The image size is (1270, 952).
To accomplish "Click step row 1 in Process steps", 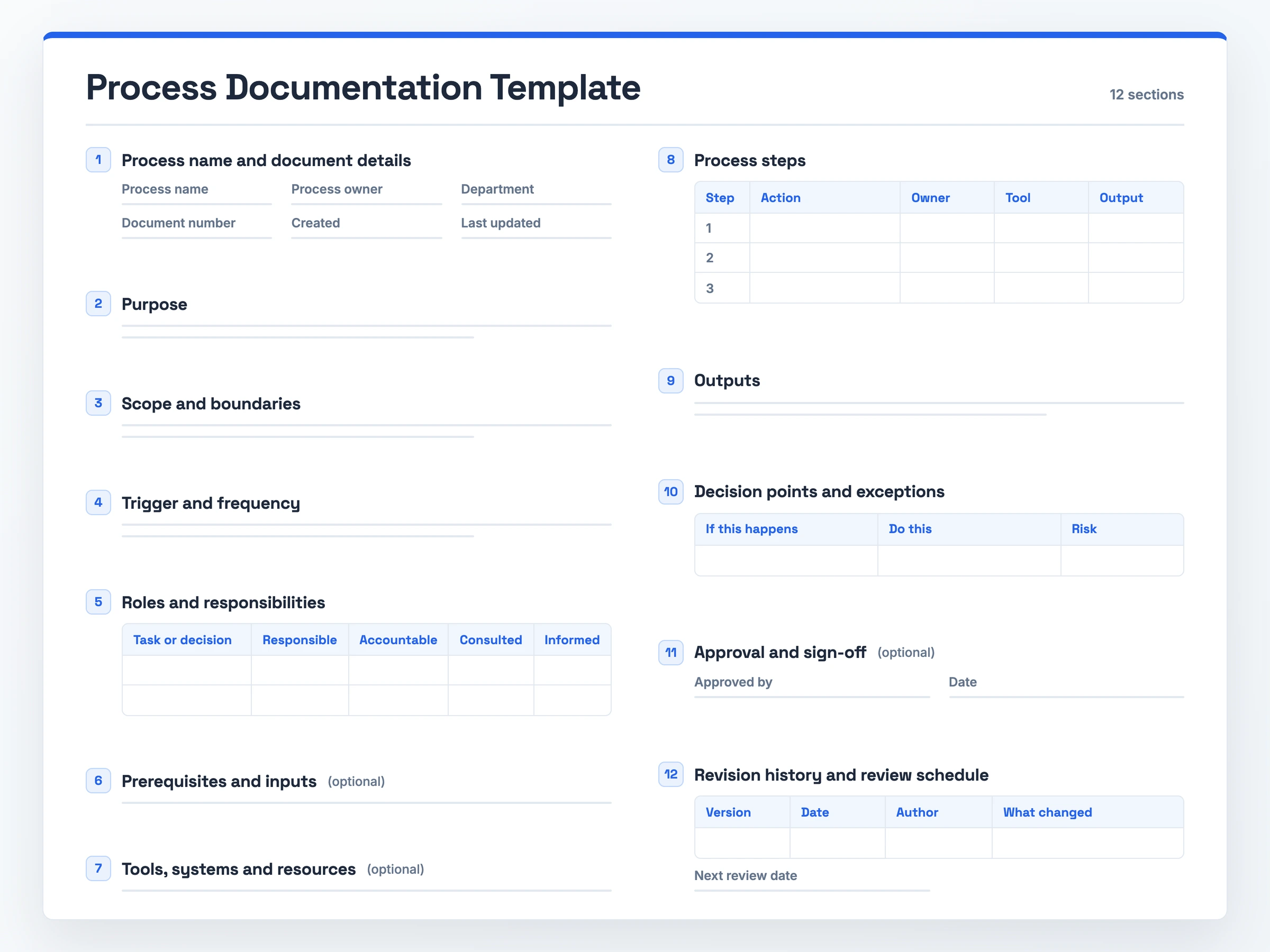I will point(939,228).
